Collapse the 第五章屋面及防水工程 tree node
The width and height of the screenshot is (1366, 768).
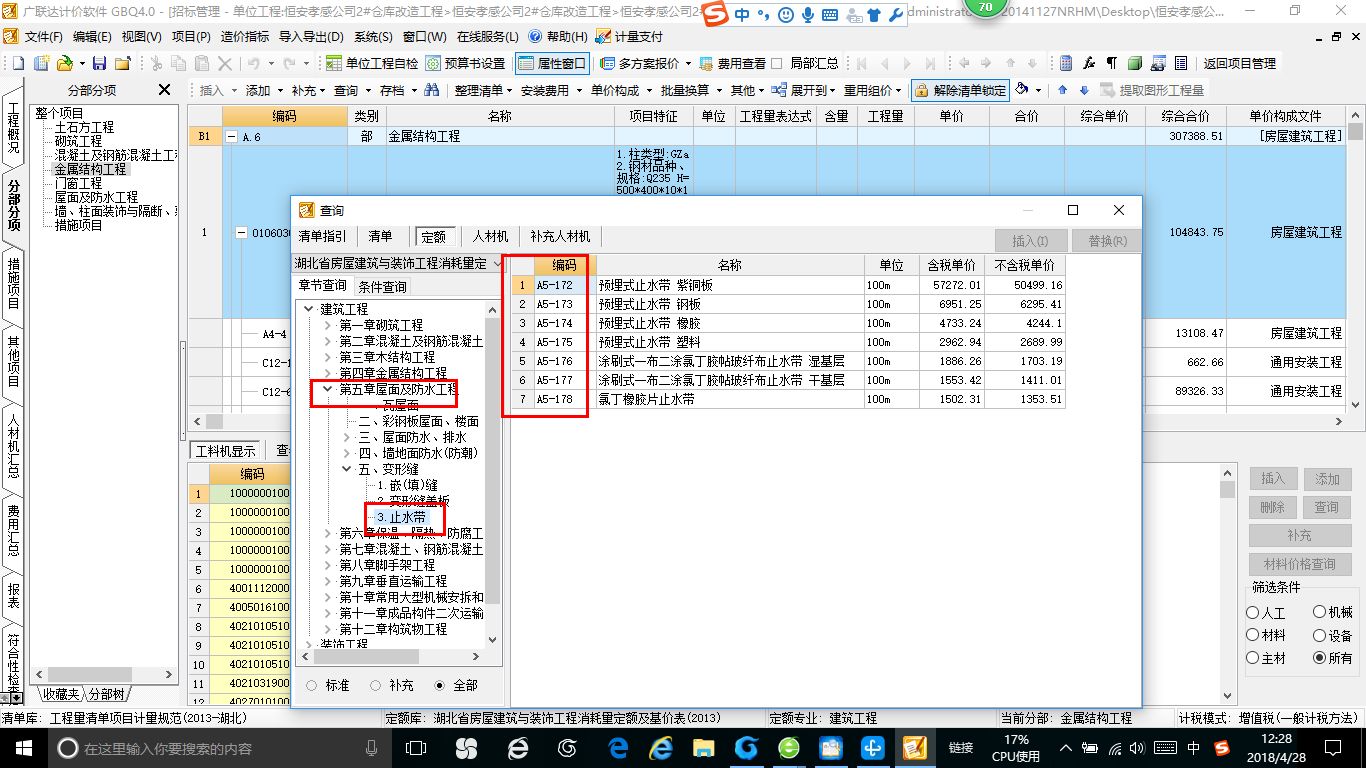click(327, 389)
